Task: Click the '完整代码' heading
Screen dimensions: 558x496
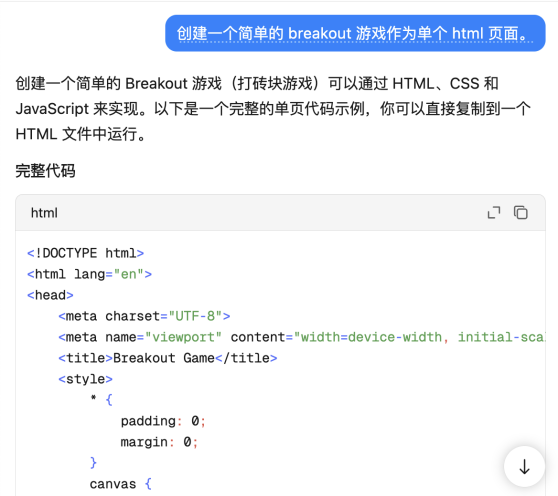Action: click(x=45, y=170)
